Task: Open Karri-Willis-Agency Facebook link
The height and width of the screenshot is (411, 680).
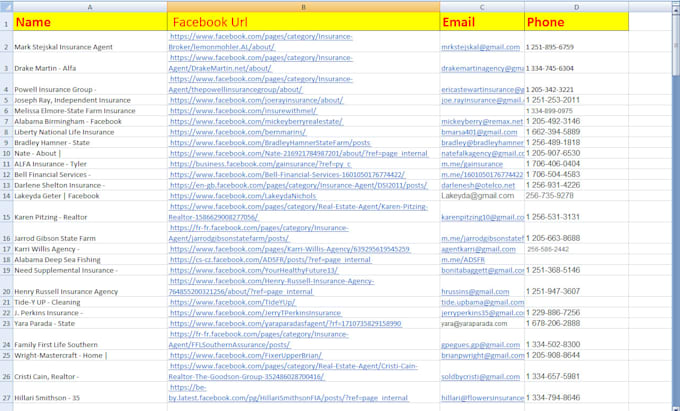Action: click(x=290, y=249)
